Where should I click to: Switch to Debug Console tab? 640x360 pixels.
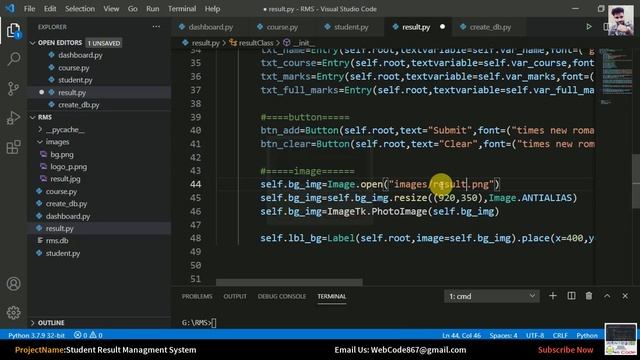pos(282,296)
